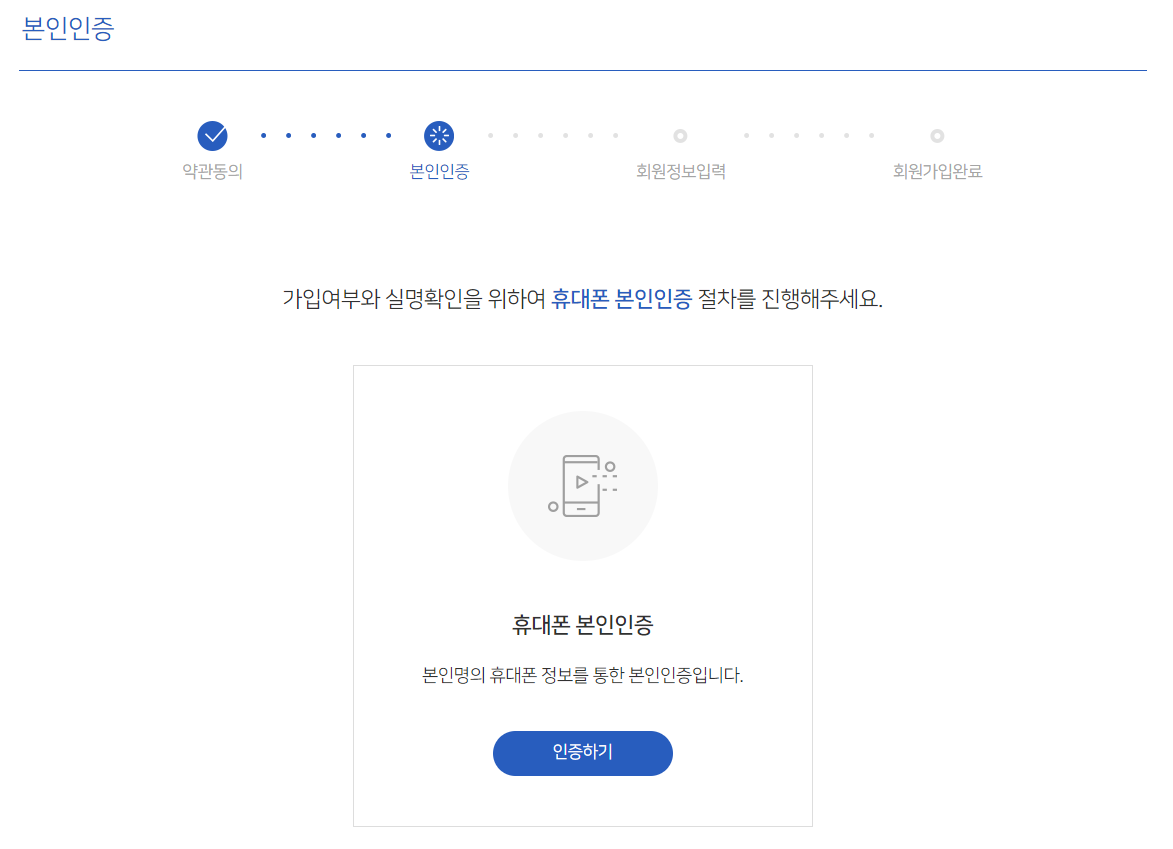Viewport: 1173px width, 849px height.
Task: Select the 약관동의 step label
Action: click(212, 171)
